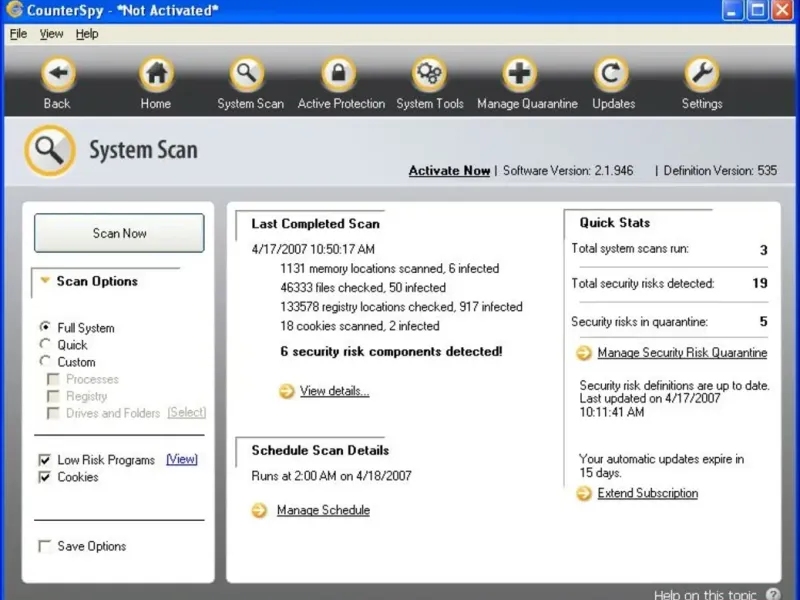Open Active Protection padlock icon
Viewport: 800px width, 600px height.
pos(338,74)
